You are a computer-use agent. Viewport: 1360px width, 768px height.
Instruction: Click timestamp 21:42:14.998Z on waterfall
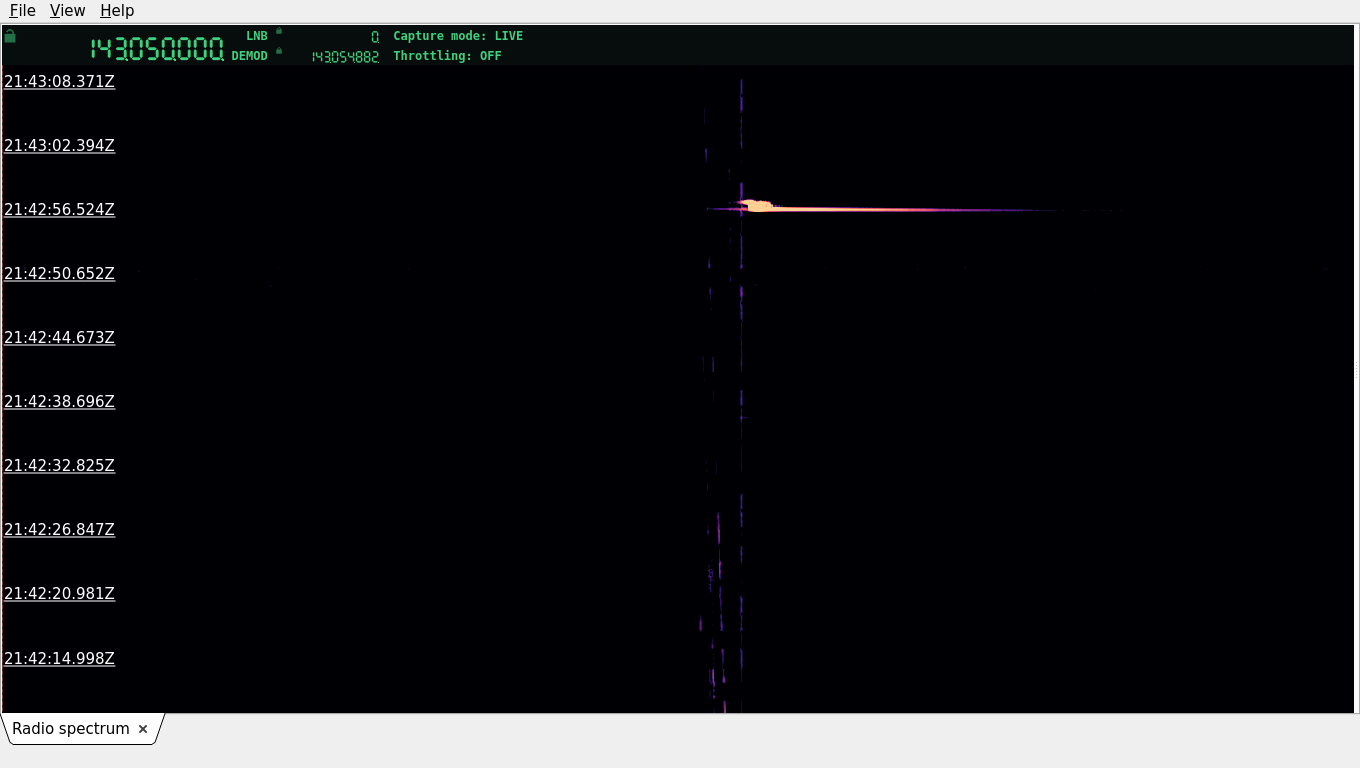point(59,658)
